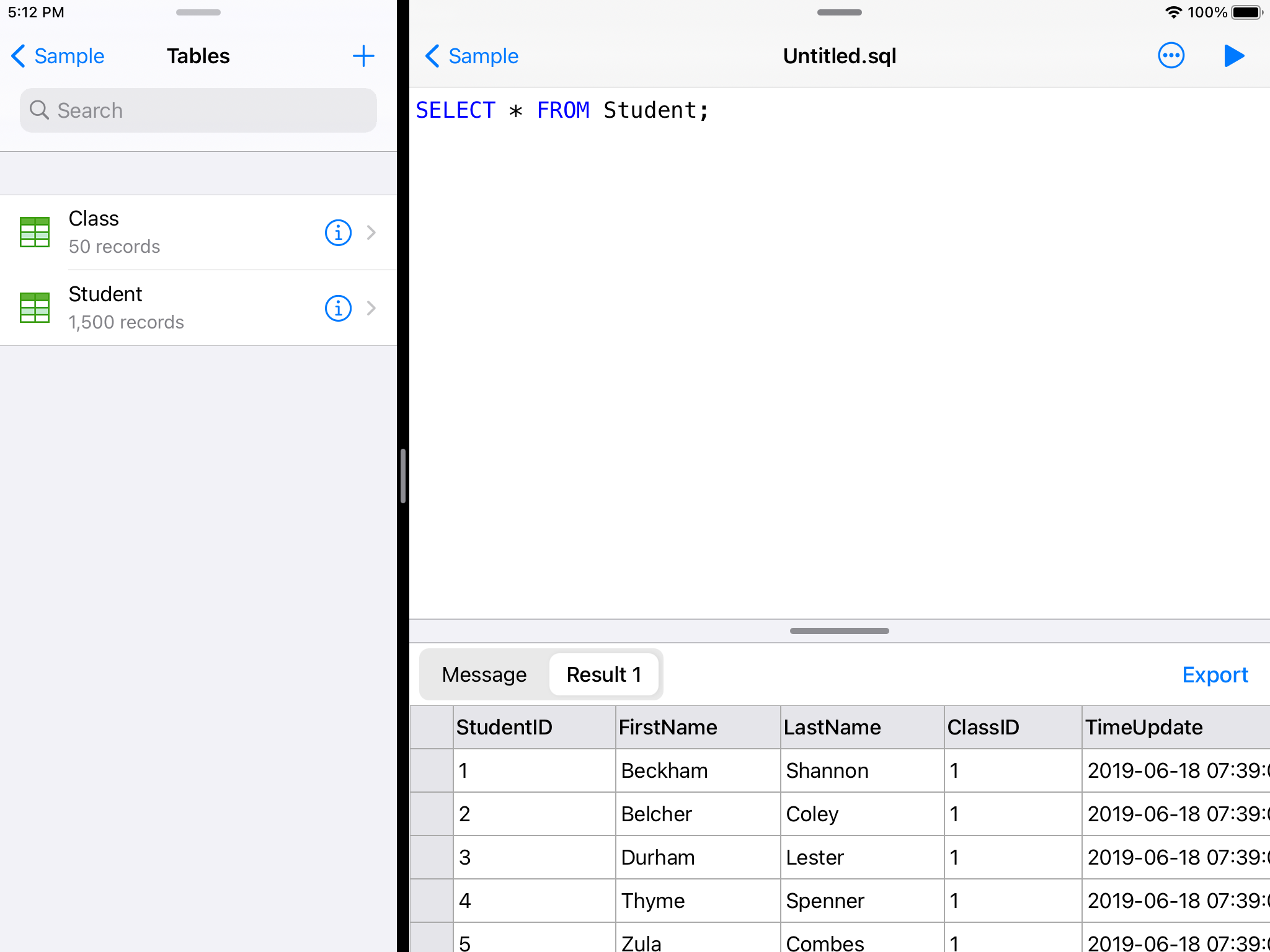Navigate back to Sample from Untitled.sql
The width and height of the screenshot is (1270, 952).
pos(471,56)
